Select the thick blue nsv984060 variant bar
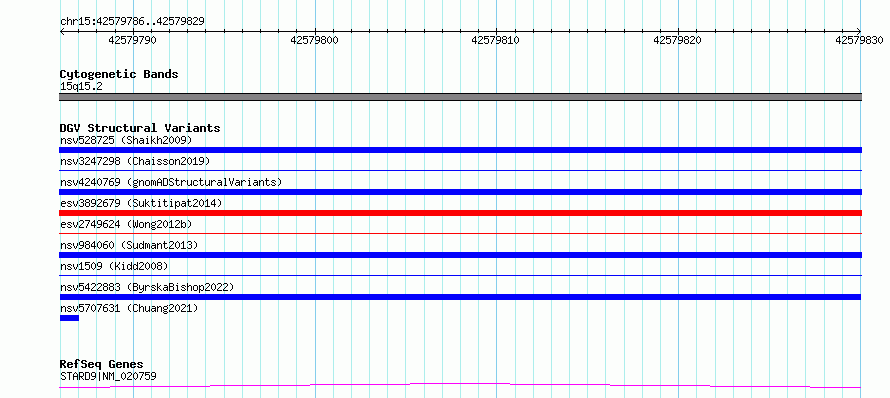Image resolution: width=890 pixels, height=398 pixels. point(460,255)
